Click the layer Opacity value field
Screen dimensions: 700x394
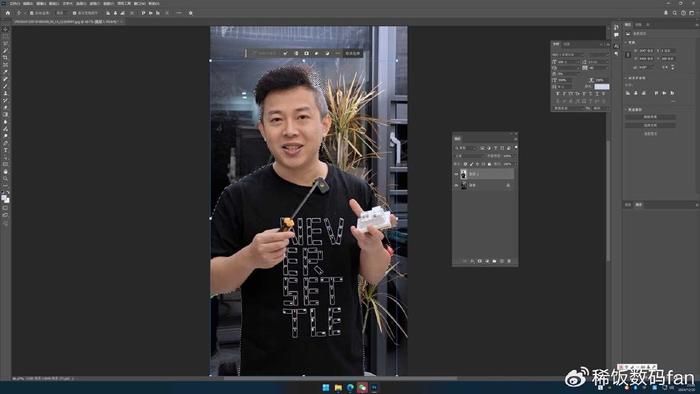coord(507,156)
